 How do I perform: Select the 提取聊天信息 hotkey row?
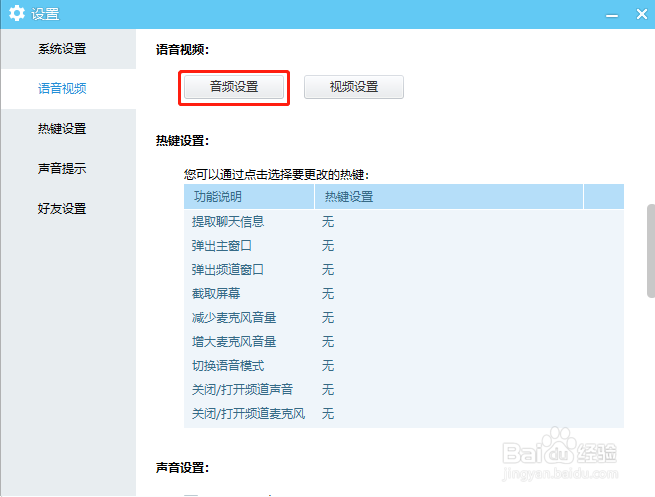404,221
